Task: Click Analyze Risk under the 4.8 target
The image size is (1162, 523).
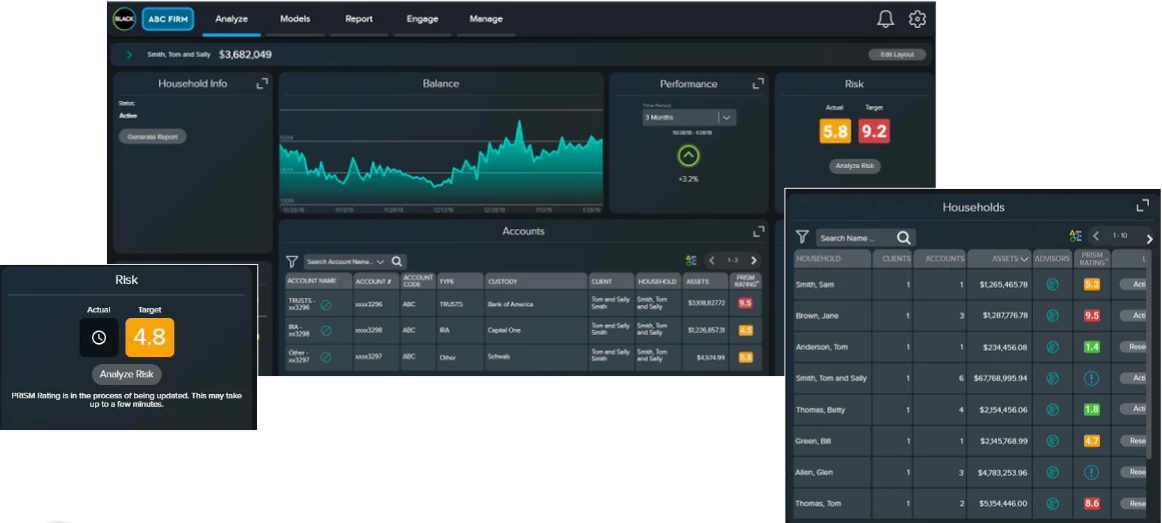Action: click(x=127, y=374)
